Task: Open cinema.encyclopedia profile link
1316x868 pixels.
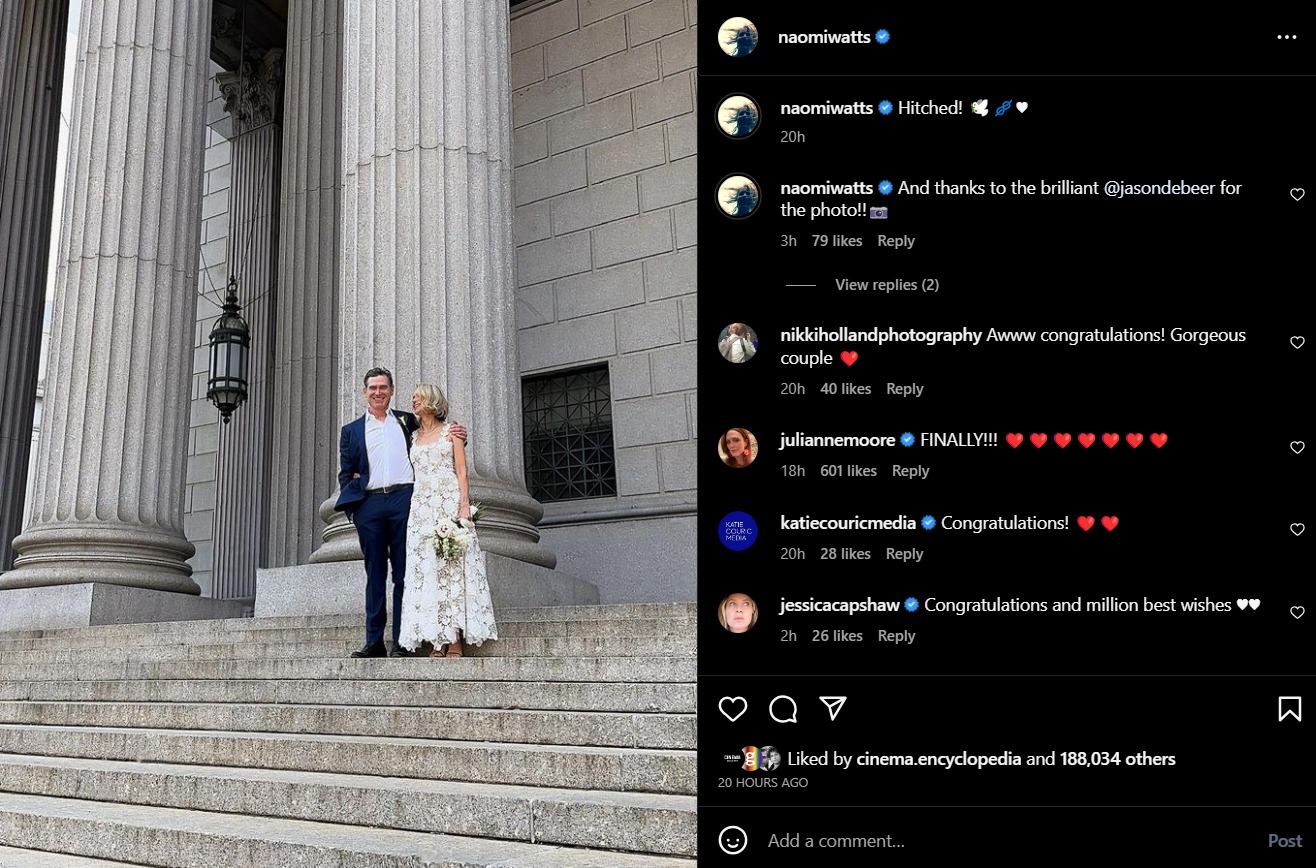Action: coord(939,759)
